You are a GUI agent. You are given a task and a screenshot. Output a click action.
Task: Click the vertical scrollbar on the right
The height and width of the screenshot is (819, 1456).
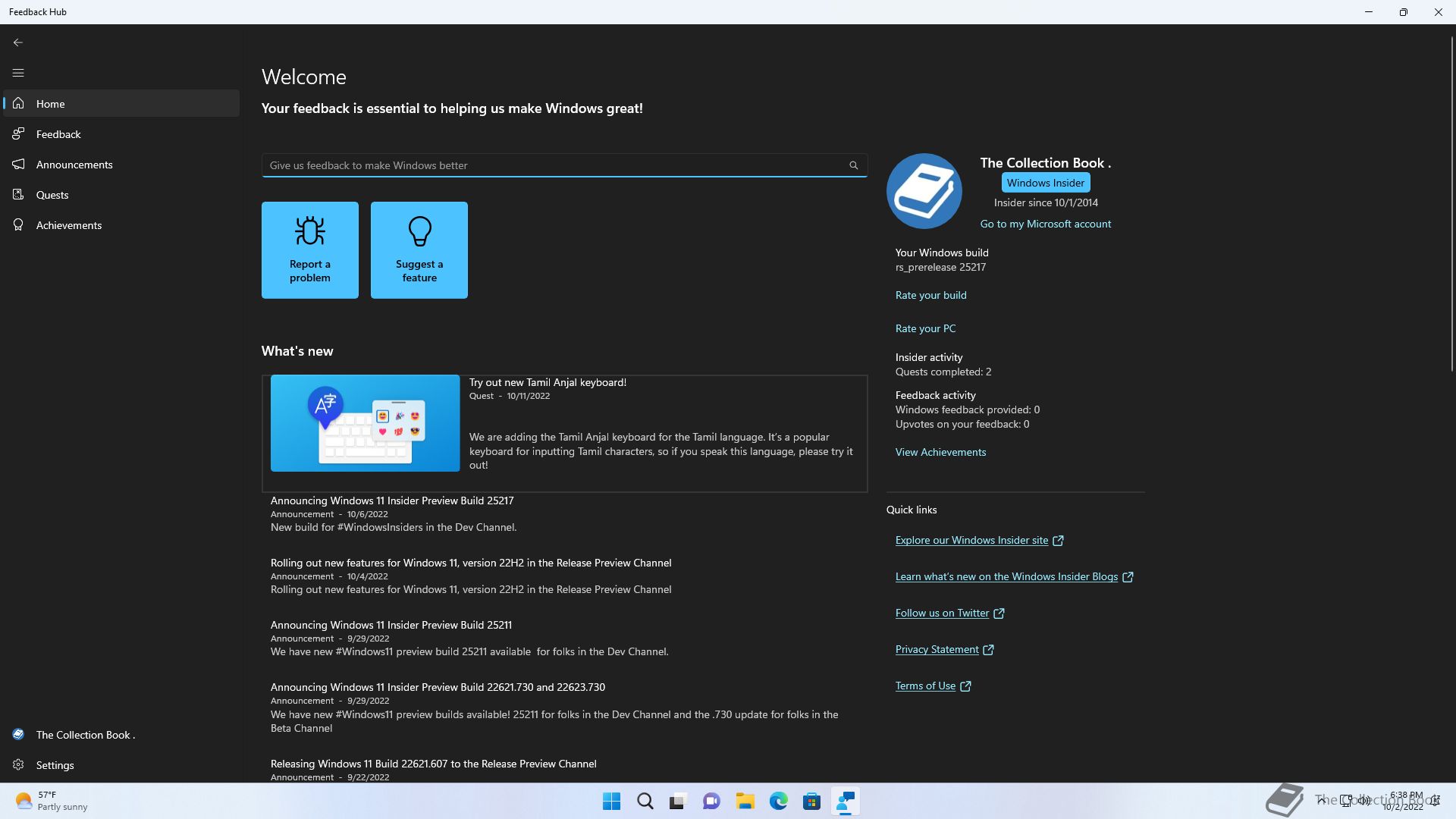point(1451,205)
